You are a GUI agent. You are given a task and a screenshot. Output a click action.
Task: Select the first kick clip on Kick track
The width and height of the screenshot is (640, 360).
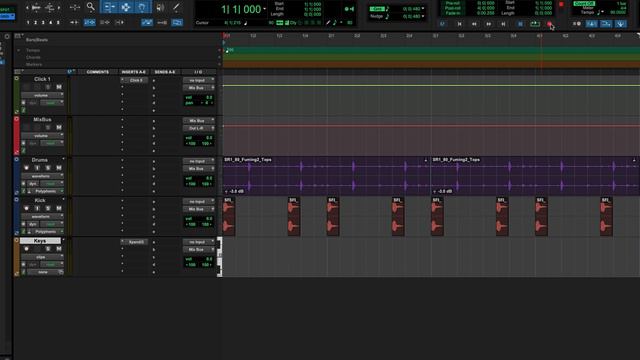click(229, 216)
